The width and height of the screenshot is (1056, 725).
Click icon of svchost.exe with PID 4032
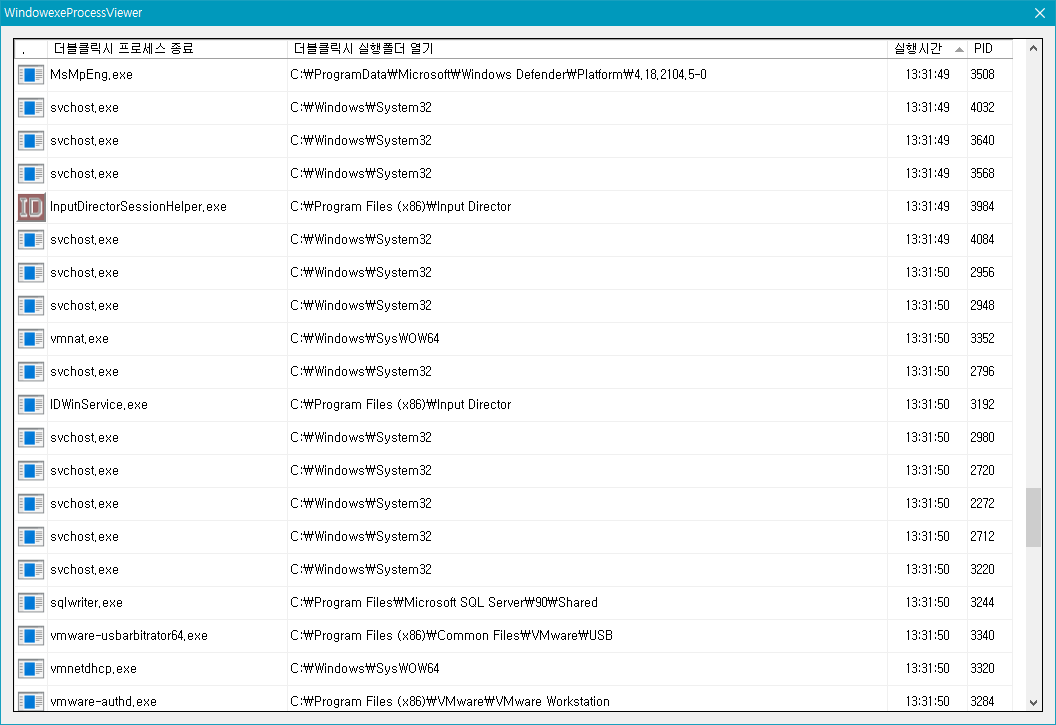coord(31,108)
